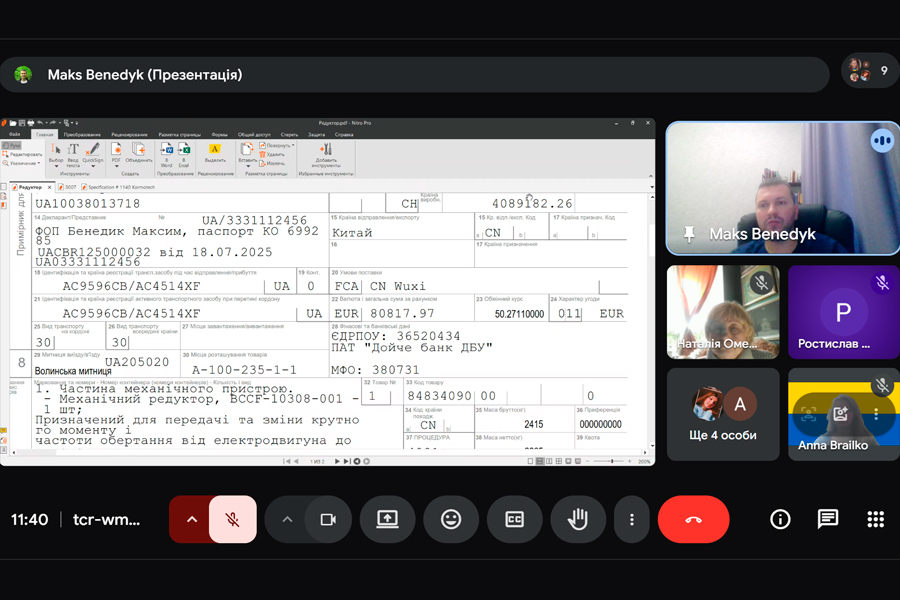Select the Рука hand tool in Nitro

(x=11, y=145)
